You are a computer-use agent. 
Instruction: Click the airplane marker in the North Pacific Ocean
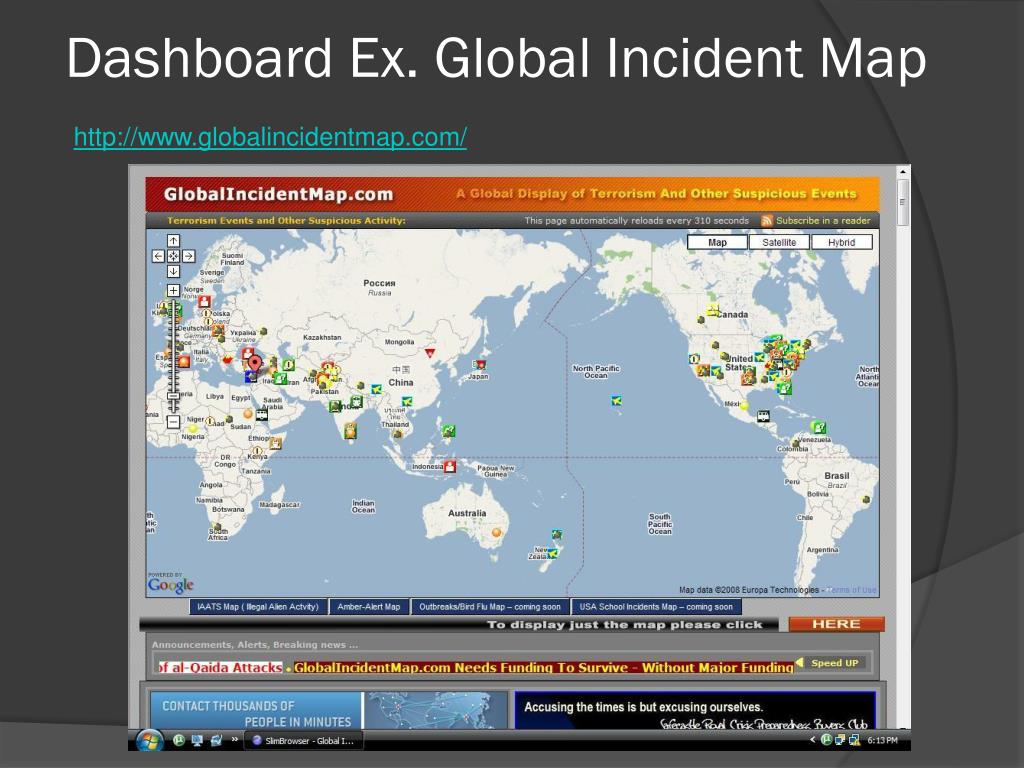point(616,400)
